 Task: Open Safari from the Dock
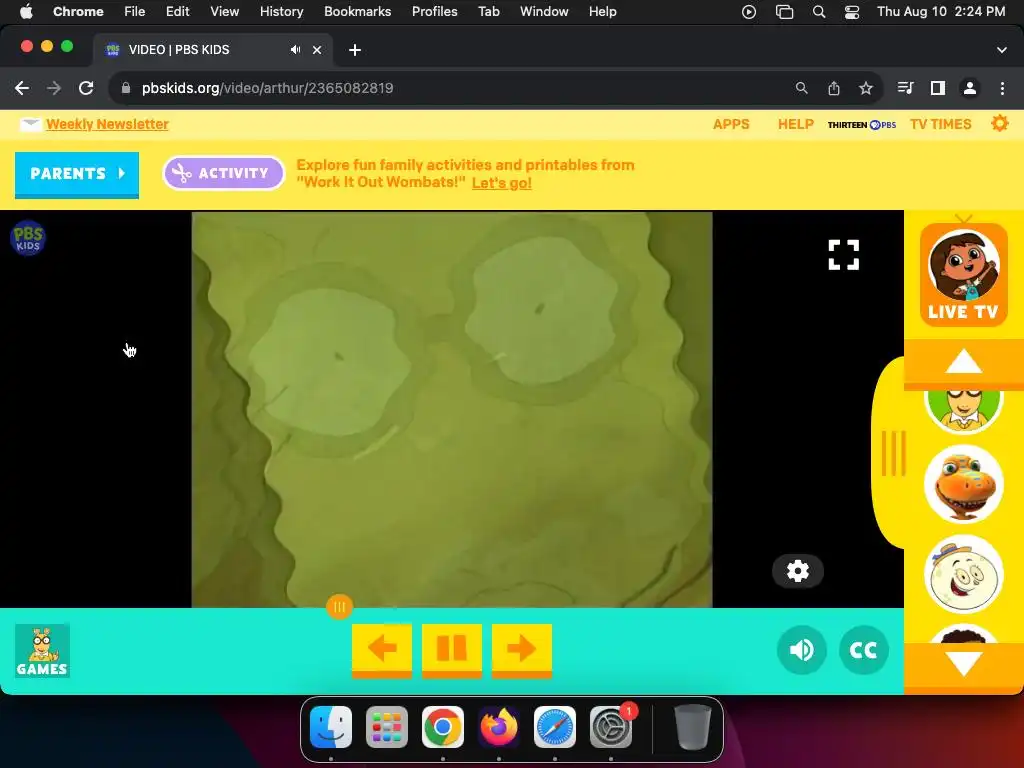[x=555, y=727]
